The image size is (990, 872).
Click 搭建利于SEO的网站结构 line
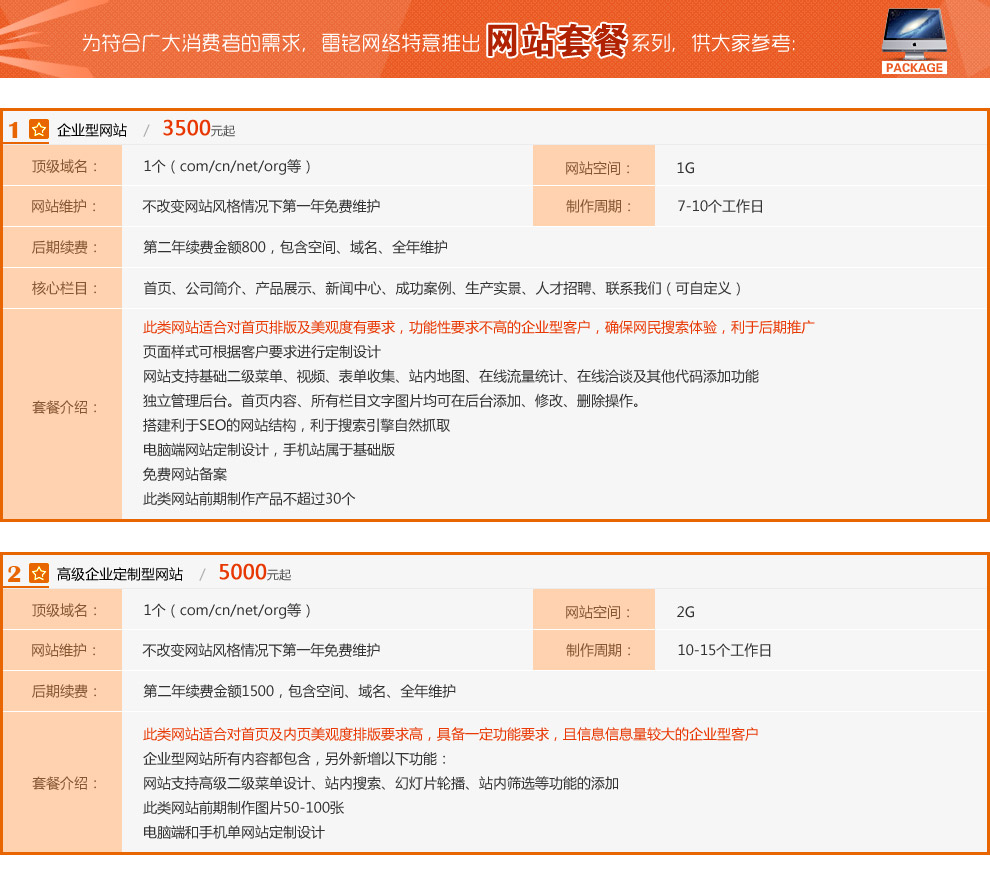coord(297,426)
